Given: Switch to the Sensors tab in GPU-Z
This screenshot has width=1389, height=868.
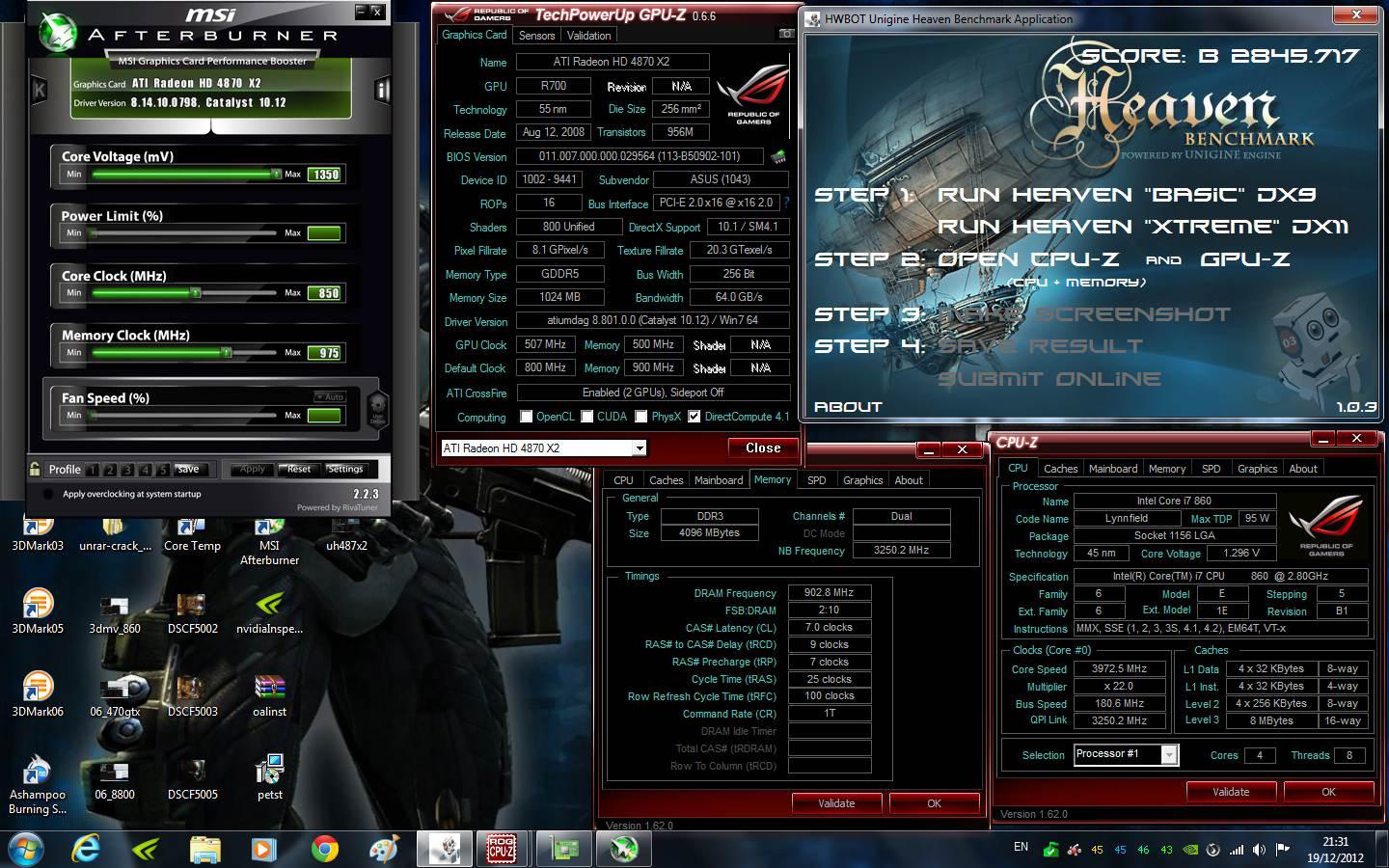Looking at the screenshot, I should [536, 36].
